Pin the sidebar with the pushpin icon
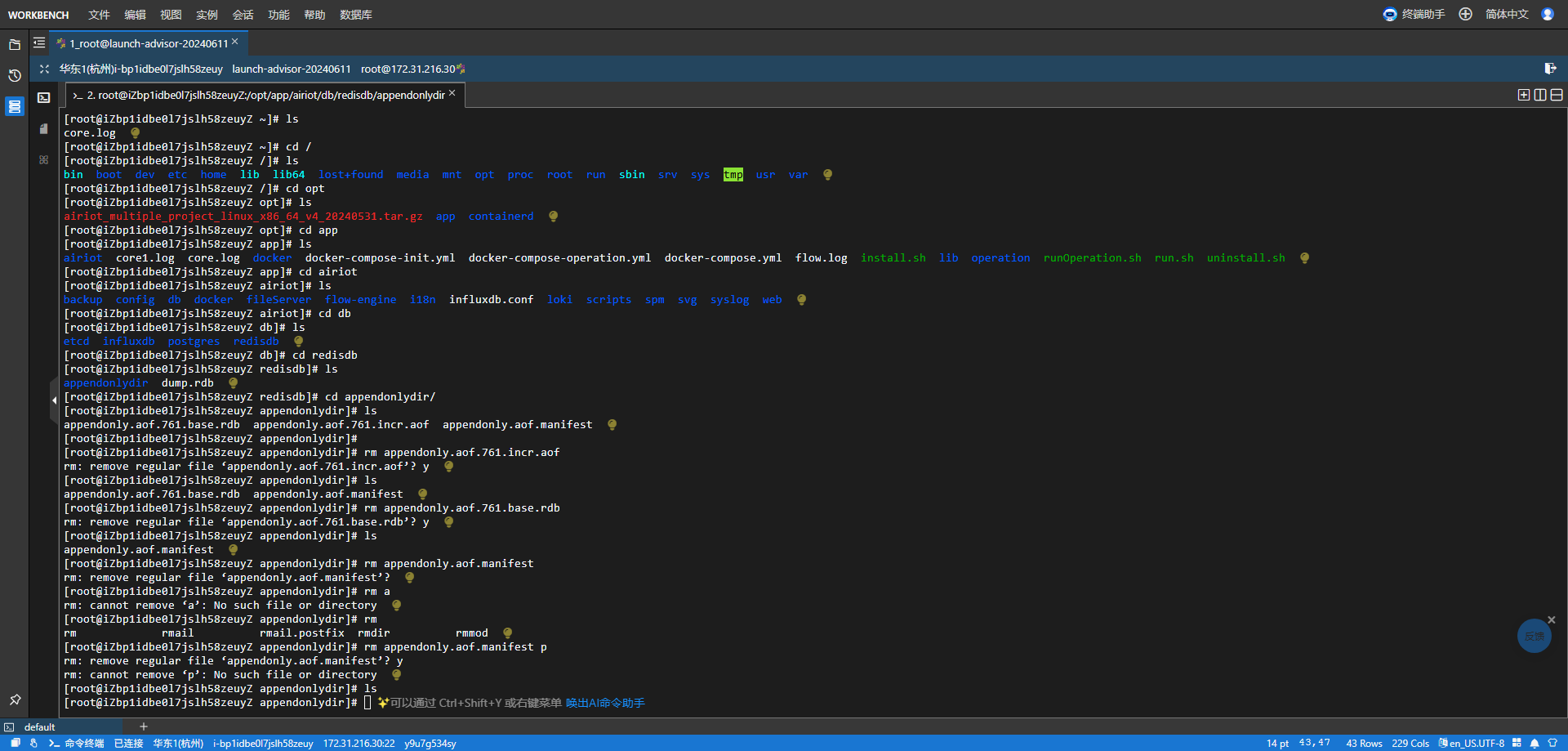 [x=15, y=700]
